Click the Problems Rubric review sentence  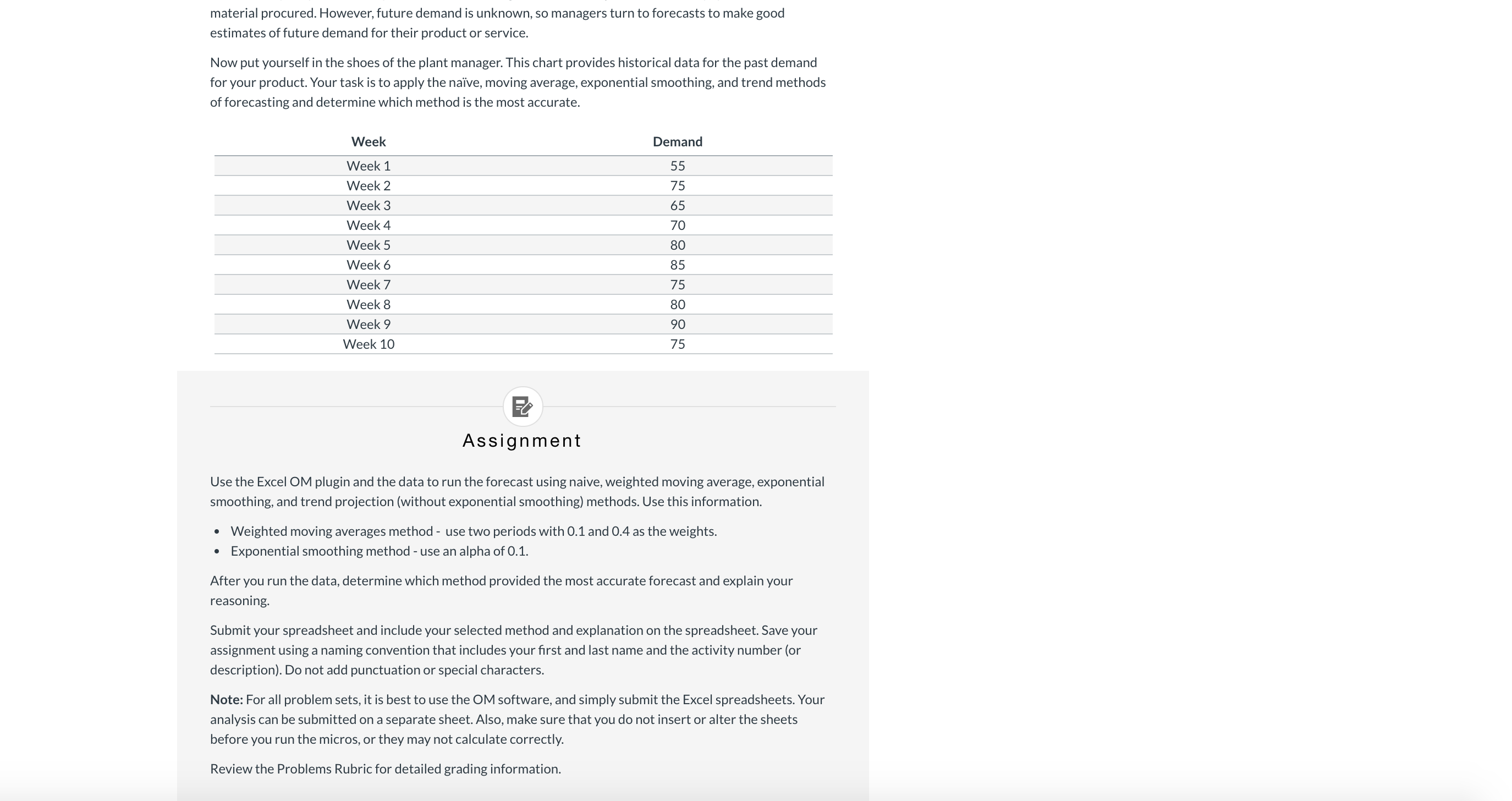point(386,769)
